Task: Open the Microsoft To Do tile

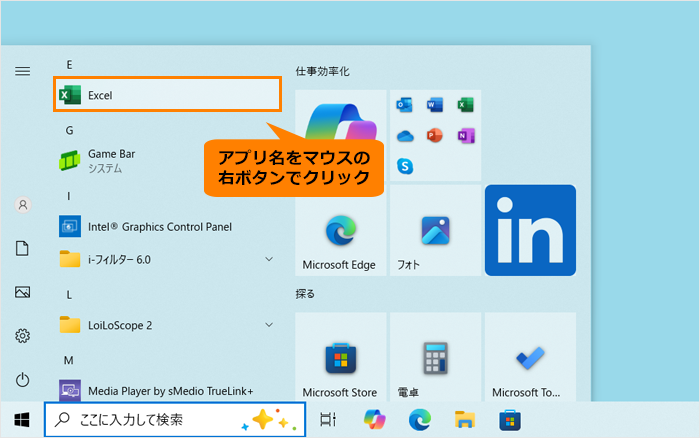Action: tap(530, 357)
